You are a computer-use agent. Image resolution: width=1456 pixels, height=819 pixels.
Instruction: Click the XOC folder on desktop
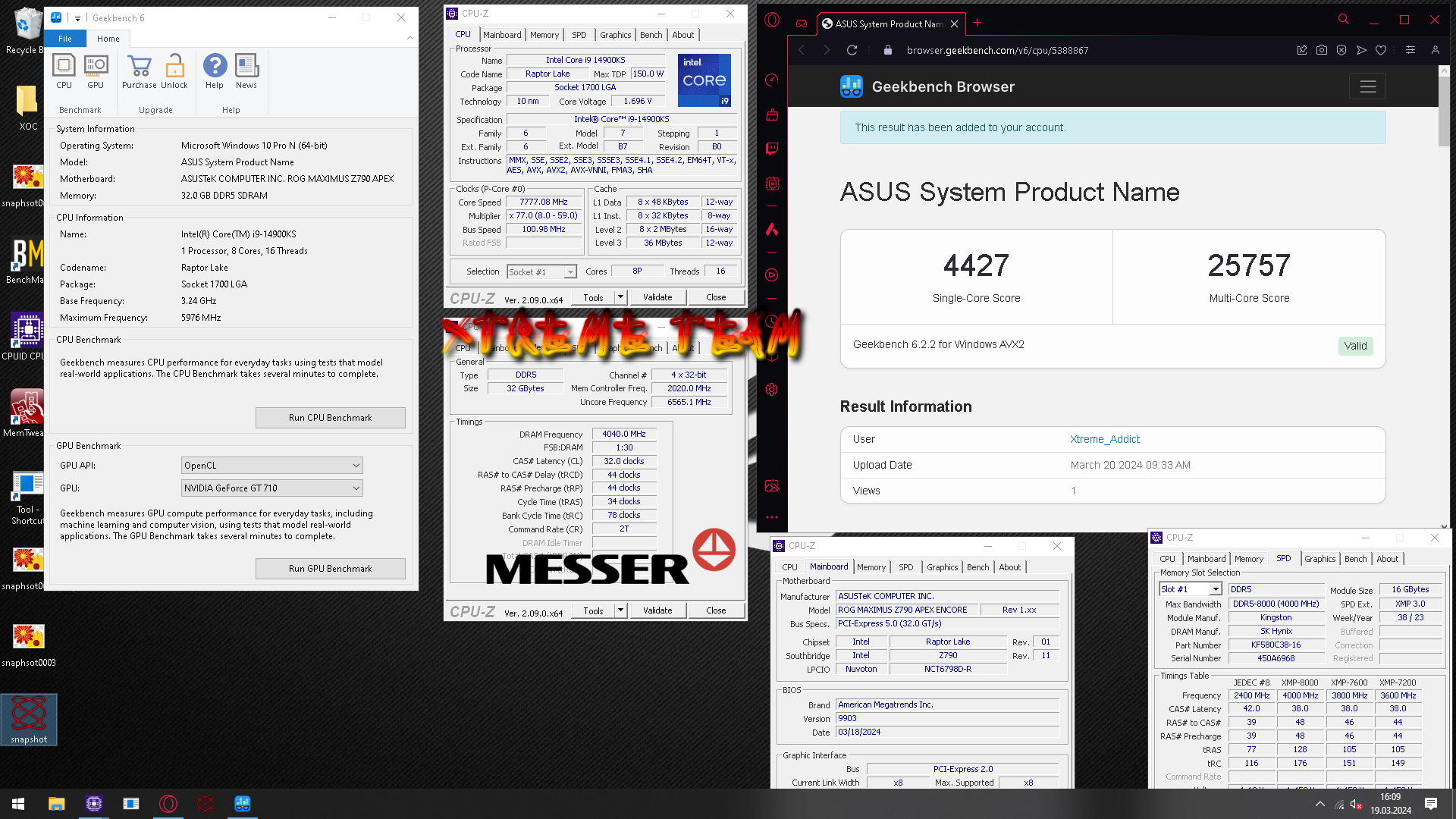(27, 108)
